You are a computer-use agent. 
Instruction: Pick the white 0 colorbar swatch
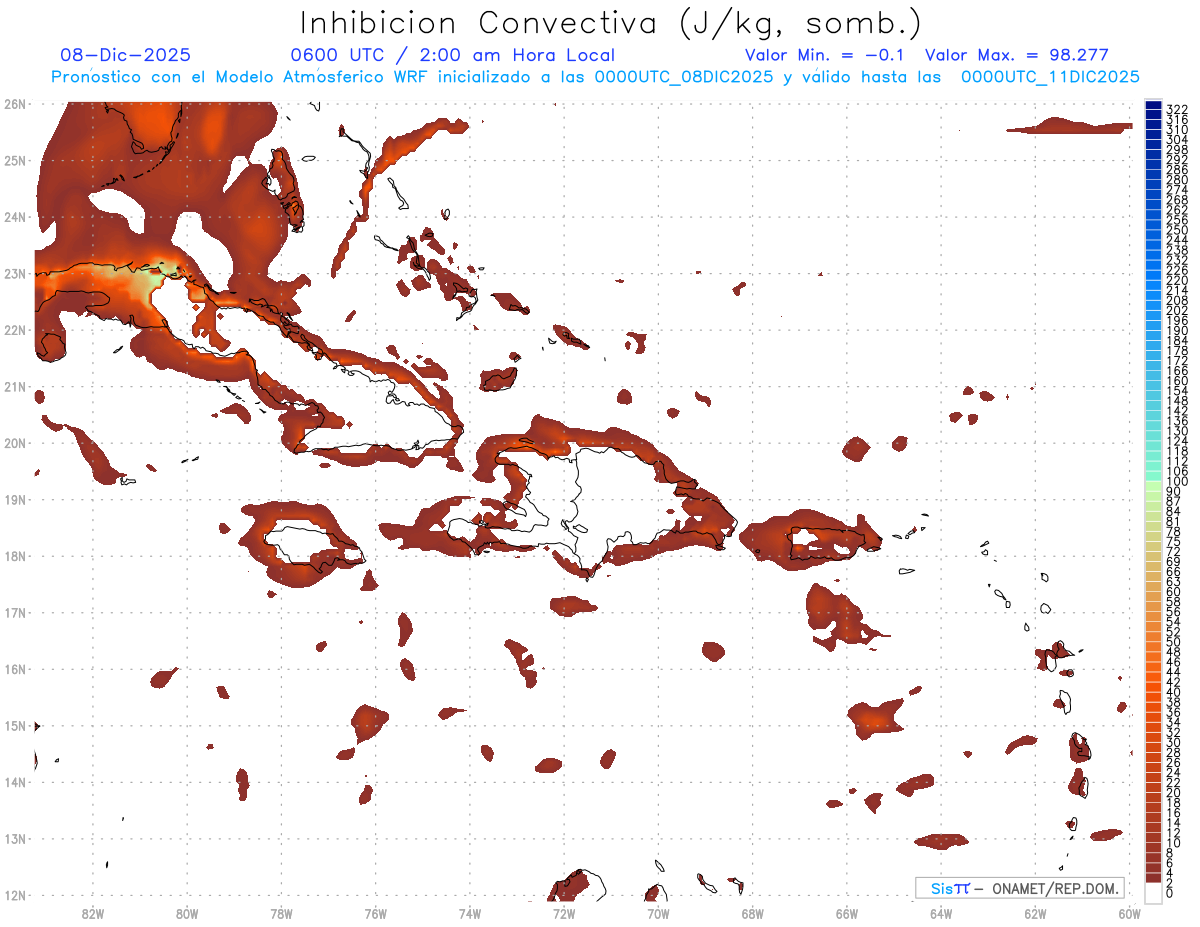tap(1153, 892)
